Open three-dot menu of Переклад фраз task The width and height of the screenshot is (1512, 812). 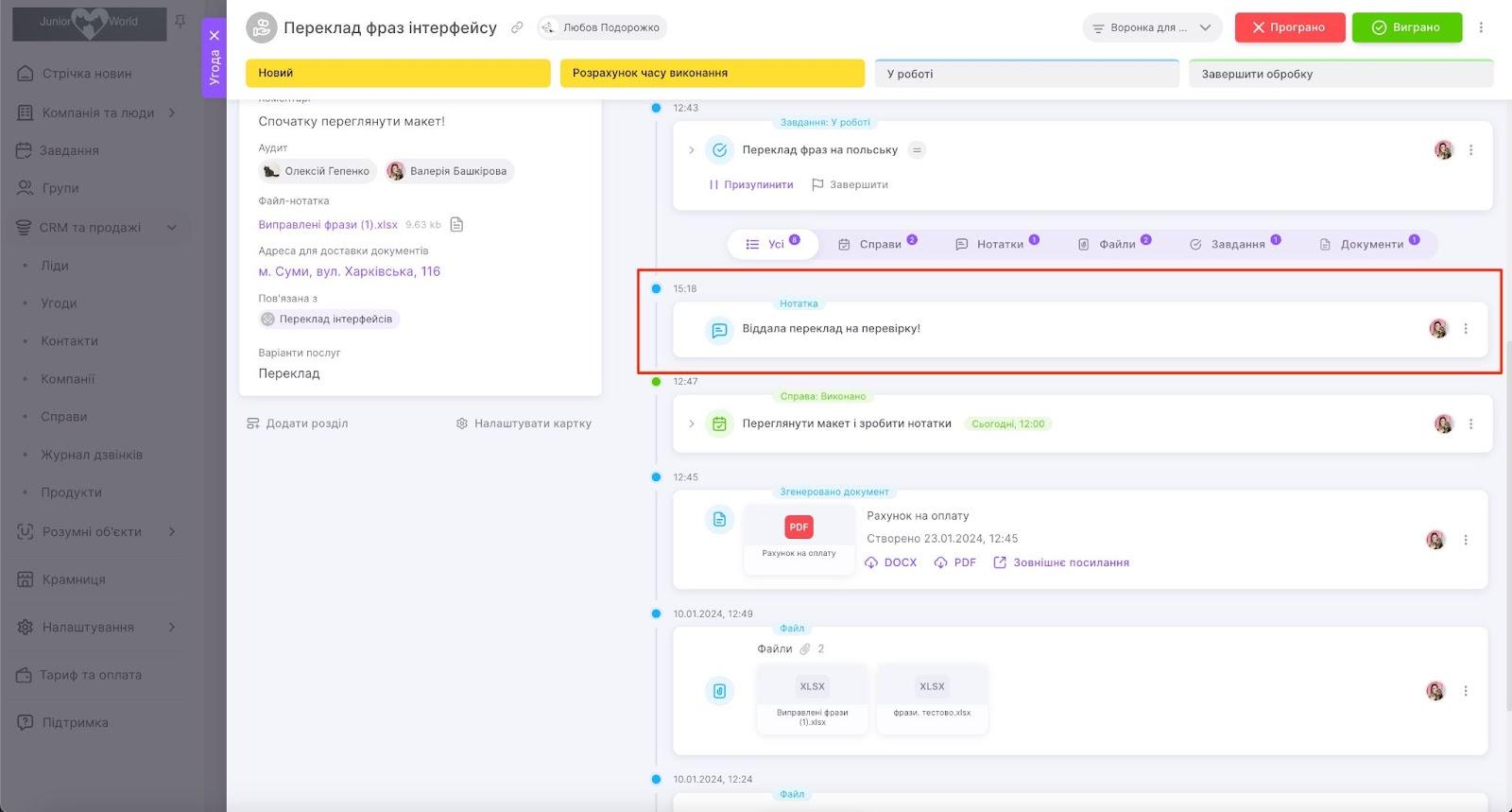coord(1470,150)
